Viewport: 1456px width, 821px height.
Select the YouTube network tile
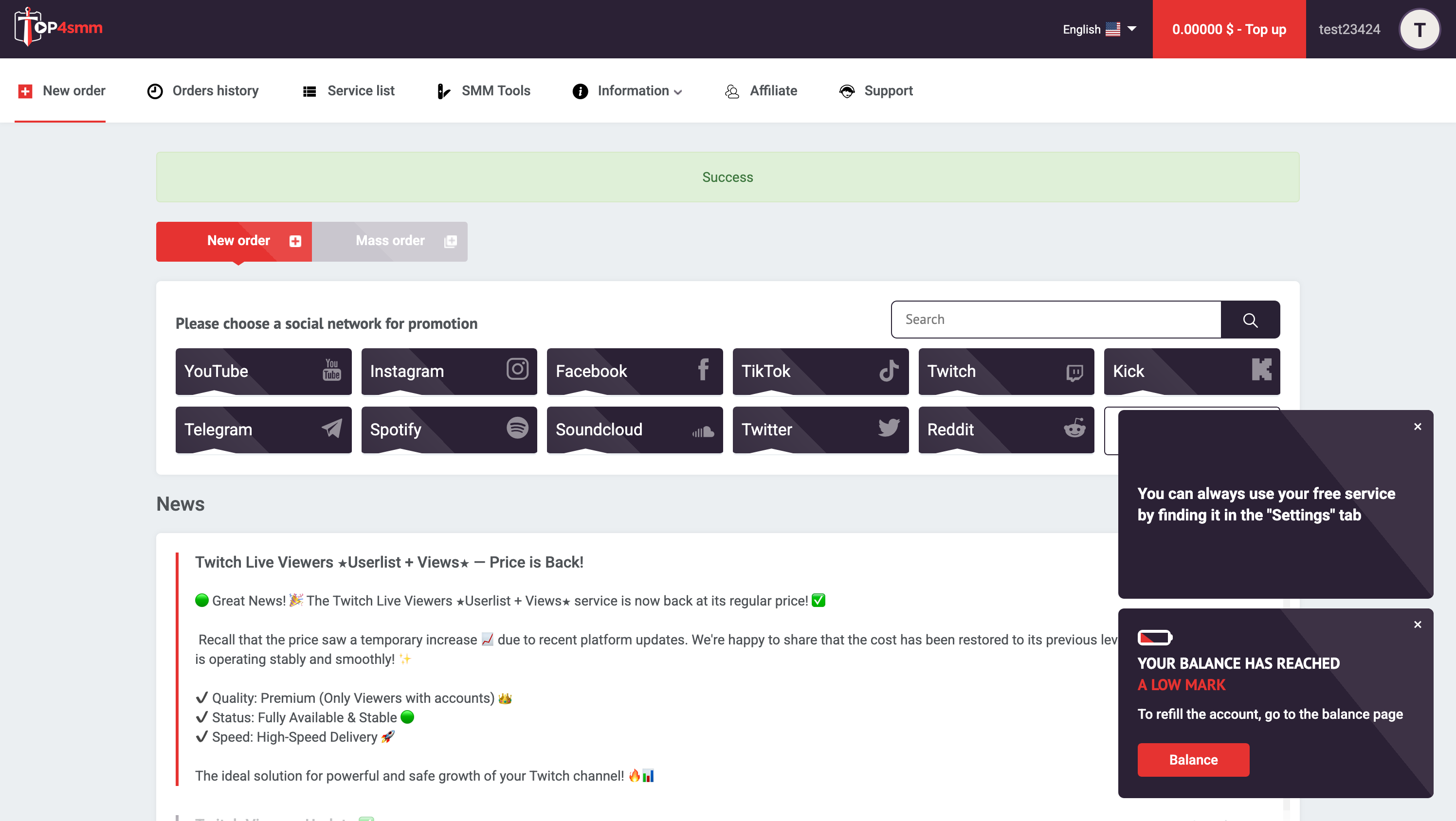263,371
